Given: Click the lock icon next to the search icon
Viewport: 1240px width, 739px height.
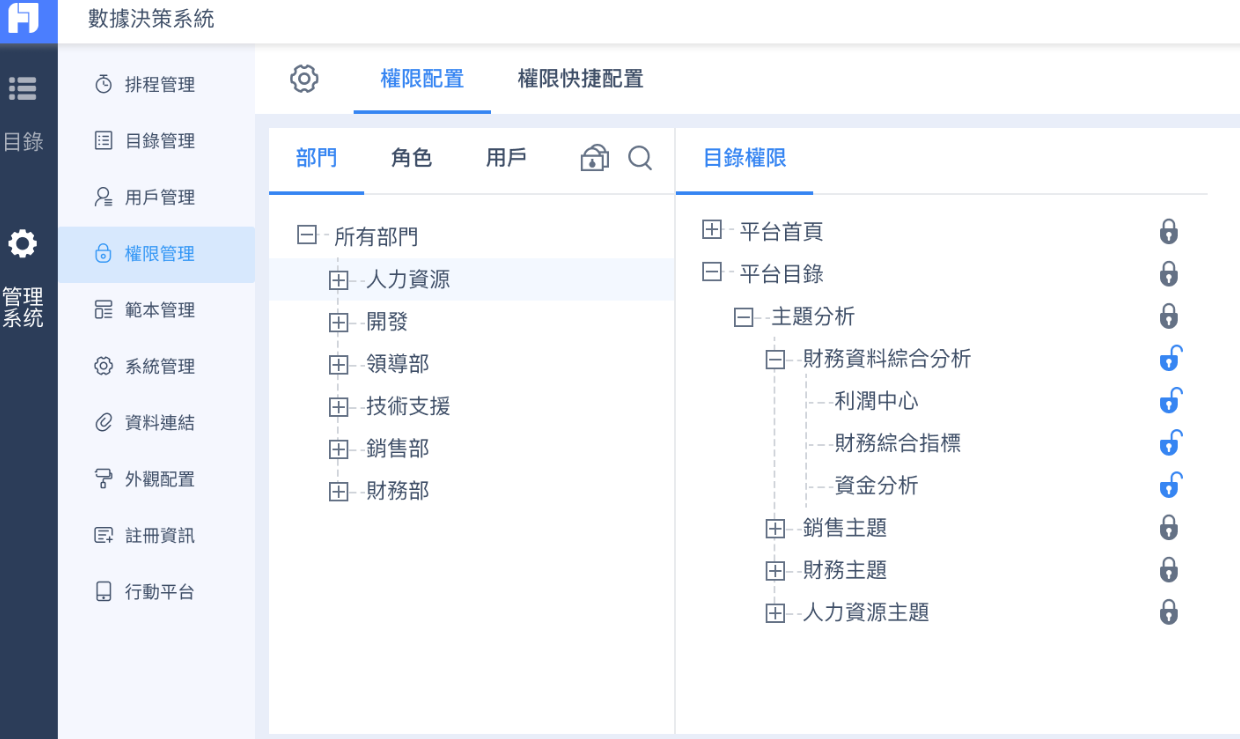Looking at the screenshot, I should point(594,158).
